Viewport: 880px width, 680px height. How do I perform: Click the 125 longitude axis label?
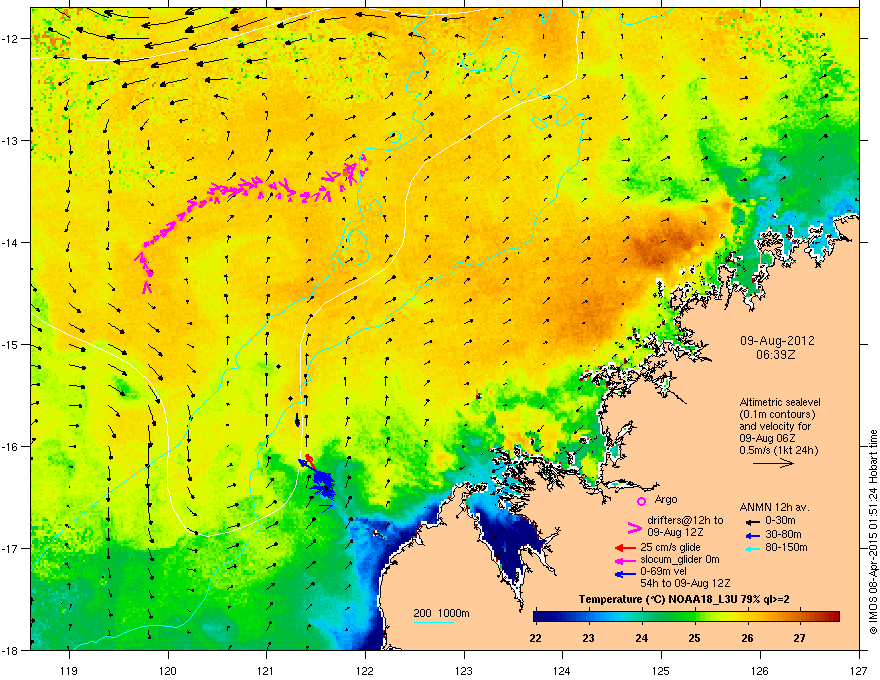pos(661,671)
